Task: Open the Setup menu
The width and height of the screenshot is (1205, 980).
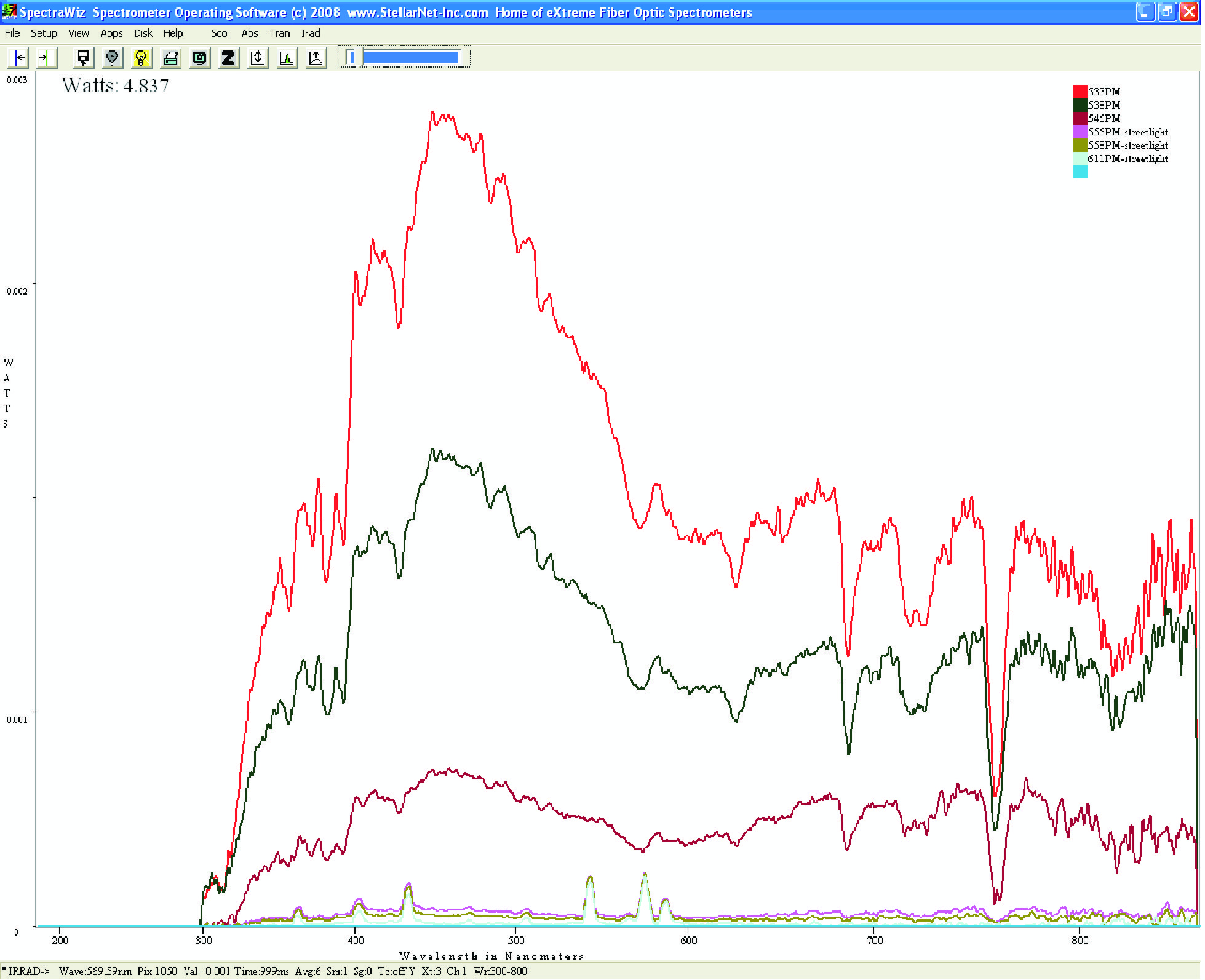Action: click(x=44, y=33)
